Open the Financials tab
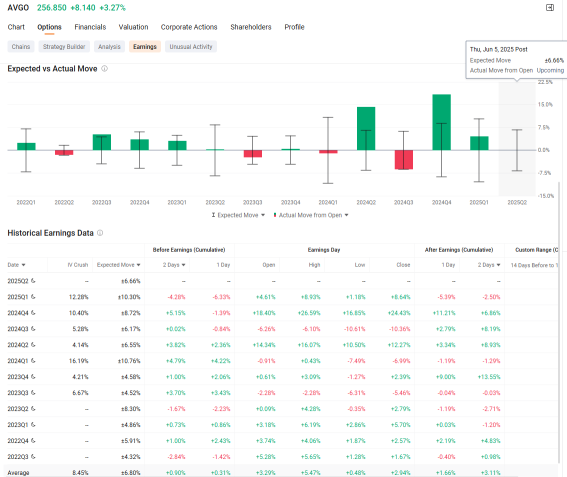The width and height of the screenshot is (567, 477). [x=90, y=27]
